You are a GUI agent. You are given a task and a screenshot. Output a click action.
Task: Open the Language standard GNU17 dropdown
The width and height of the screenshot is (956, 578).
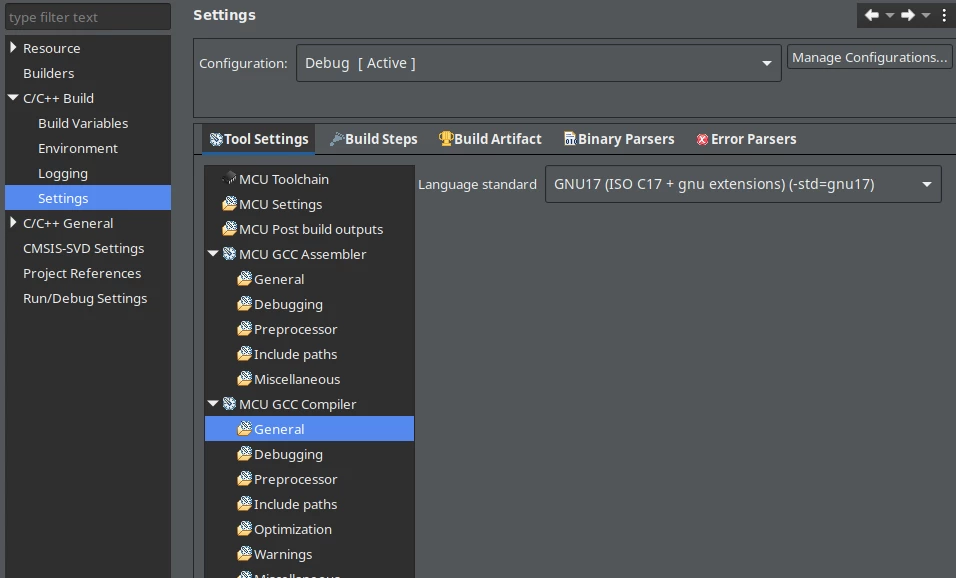pyautogui.click(x=743, y=184)
